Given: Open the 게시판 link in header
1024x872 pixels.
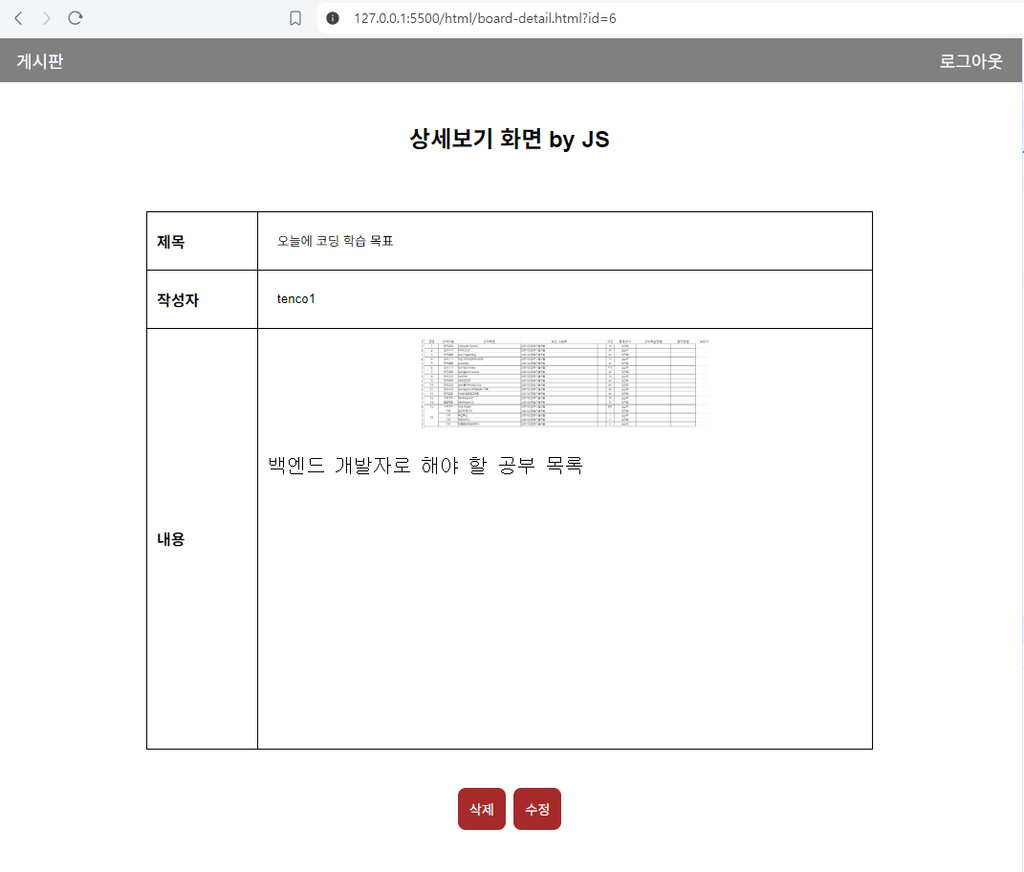Looking at the screenshot, I should (x=40, y=61).
